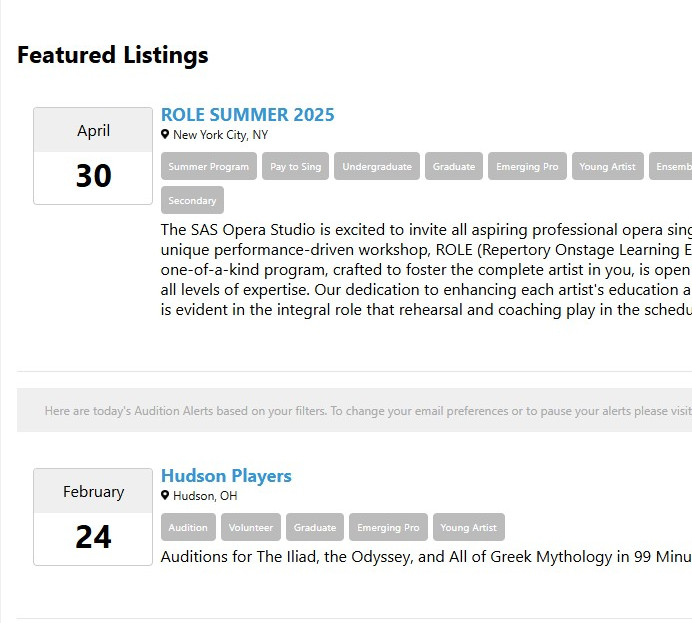Screen dimensions: 692x623
Task: Click the partially visible Ensemble tag
Action: point(671,166)
